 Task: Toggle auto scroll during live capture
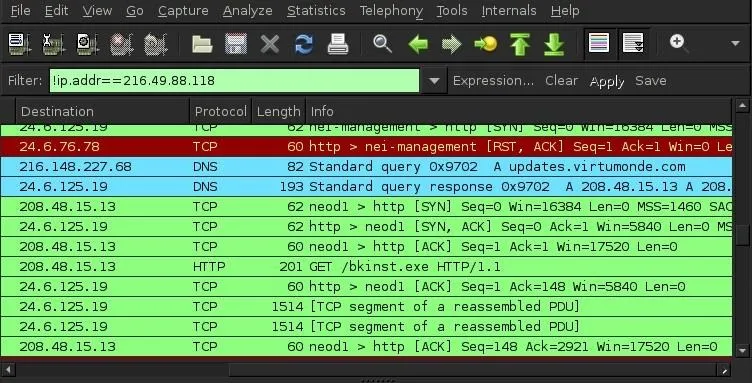click(x=633, y=44)
